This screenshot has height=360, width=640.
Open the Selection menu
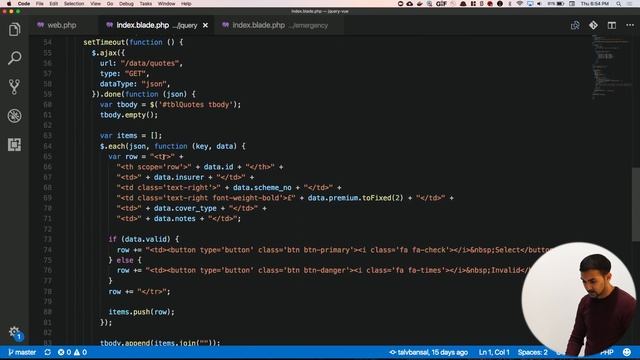[x=74, y=4]
